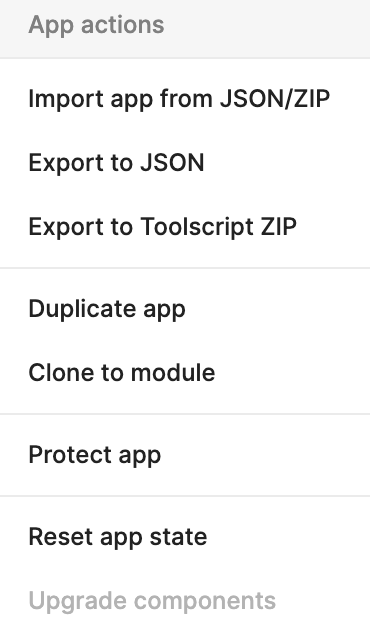370x636 pixels.
Task: Click the gray App actions title bar
Action: click(x=185, y=29)
